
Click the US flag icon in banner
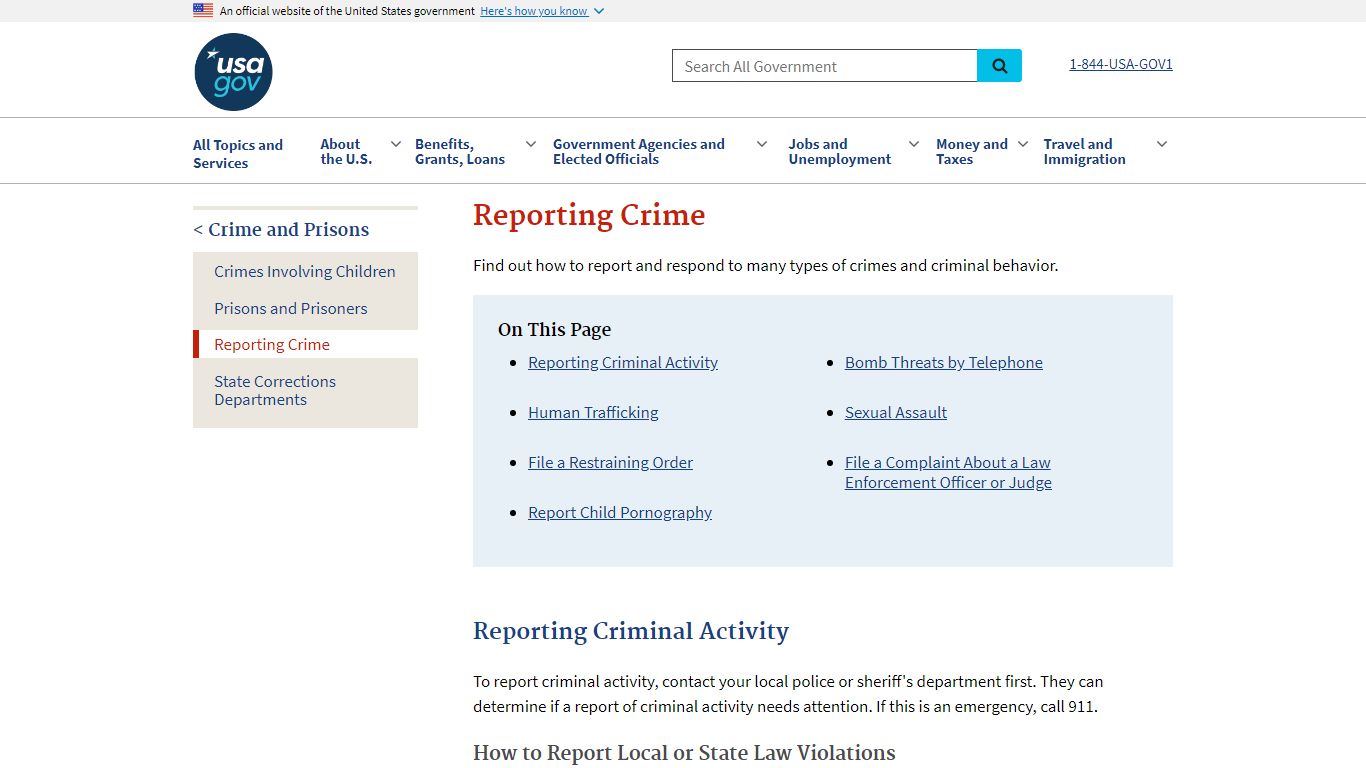click(x=203, y=10)
